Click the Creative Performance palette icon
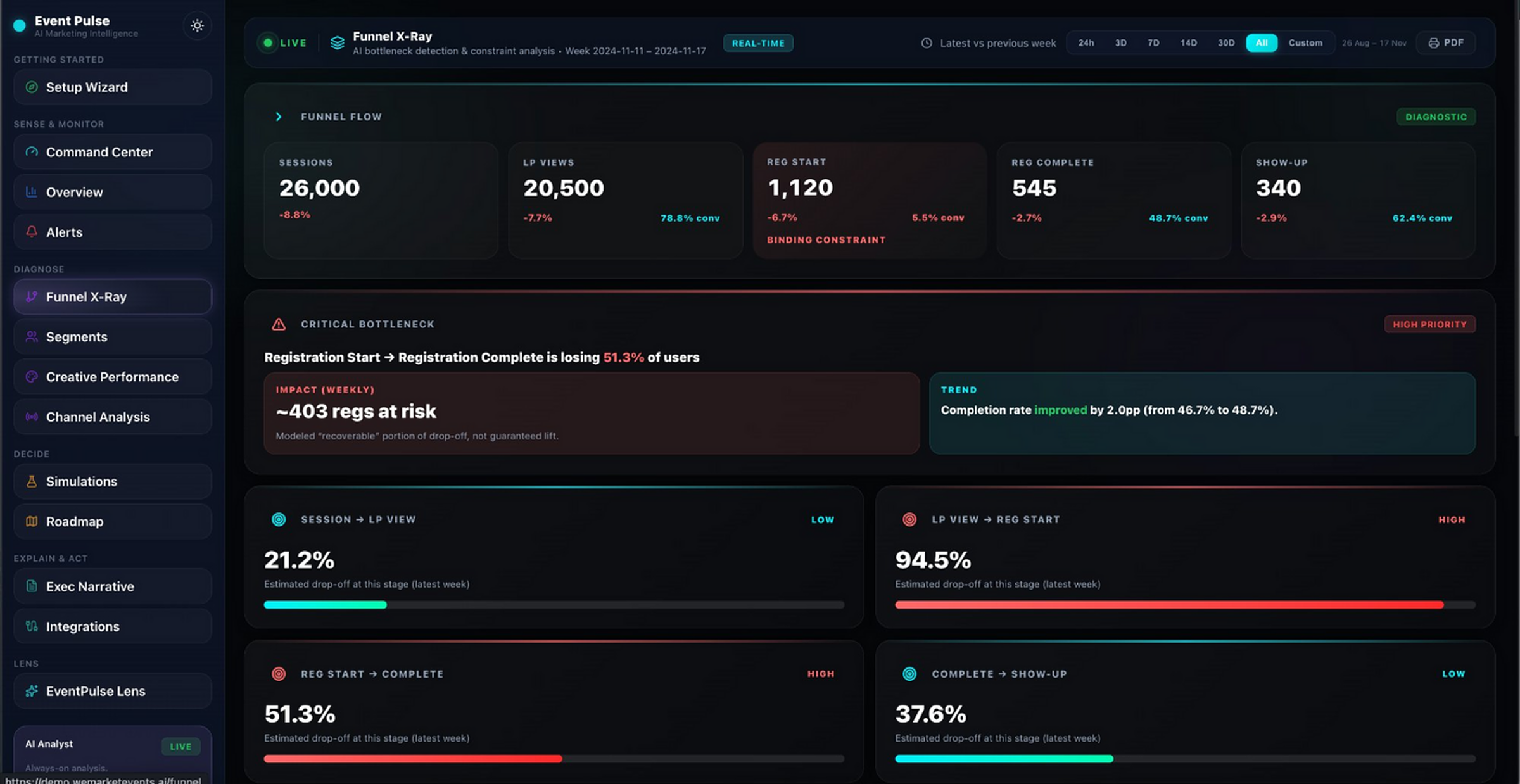Viewport: 1520px width, 784px height. pos(32,377)
